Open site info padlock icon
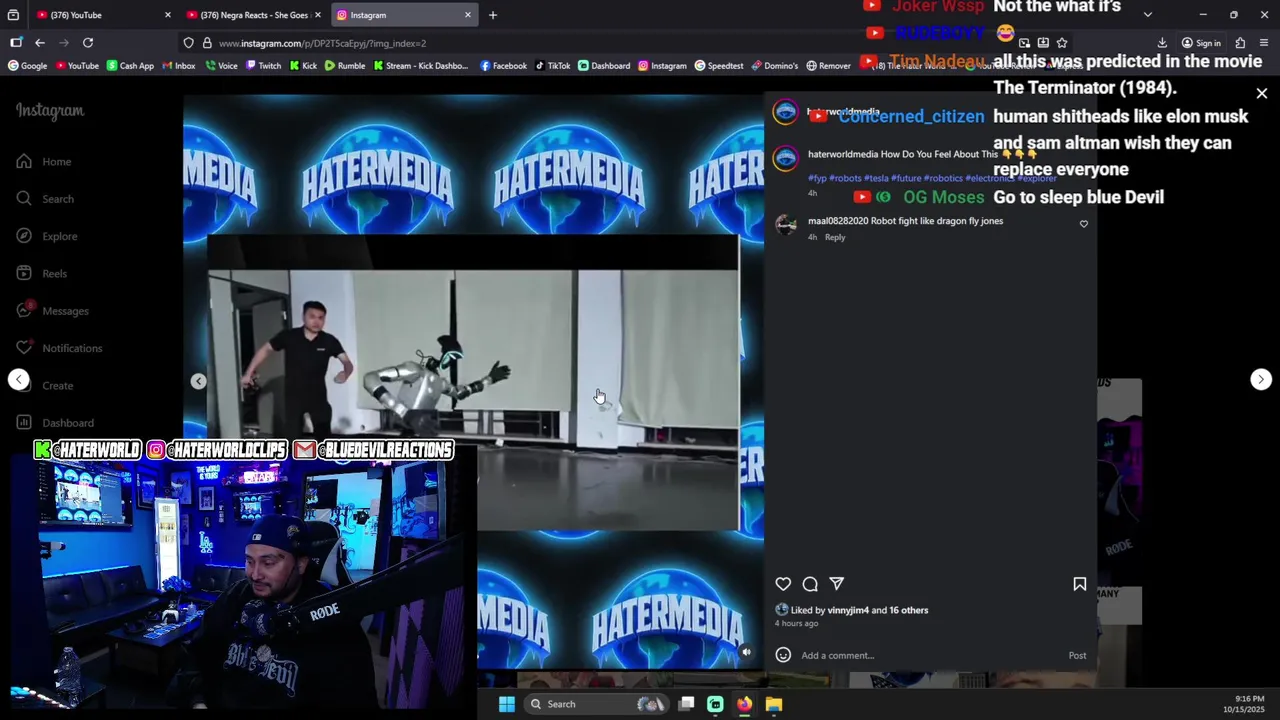 point(207,43)
